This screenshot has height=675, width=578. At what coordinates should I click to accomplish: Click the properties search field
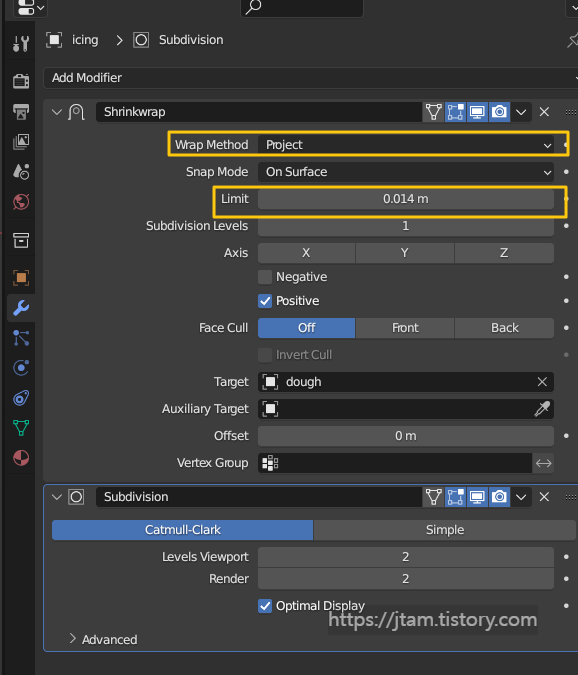(302, 7)
